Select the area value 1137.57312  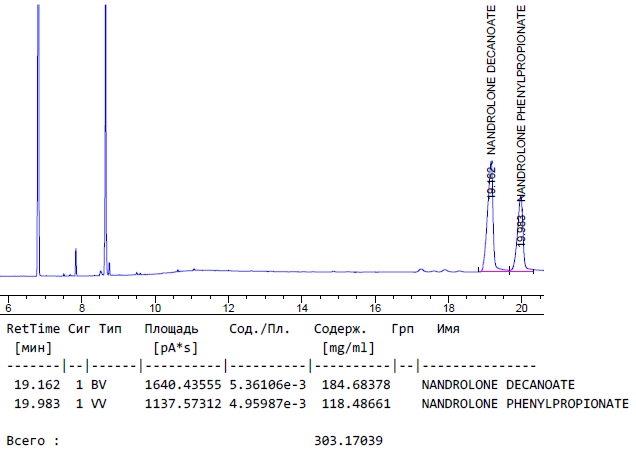[x=182, y=403]
